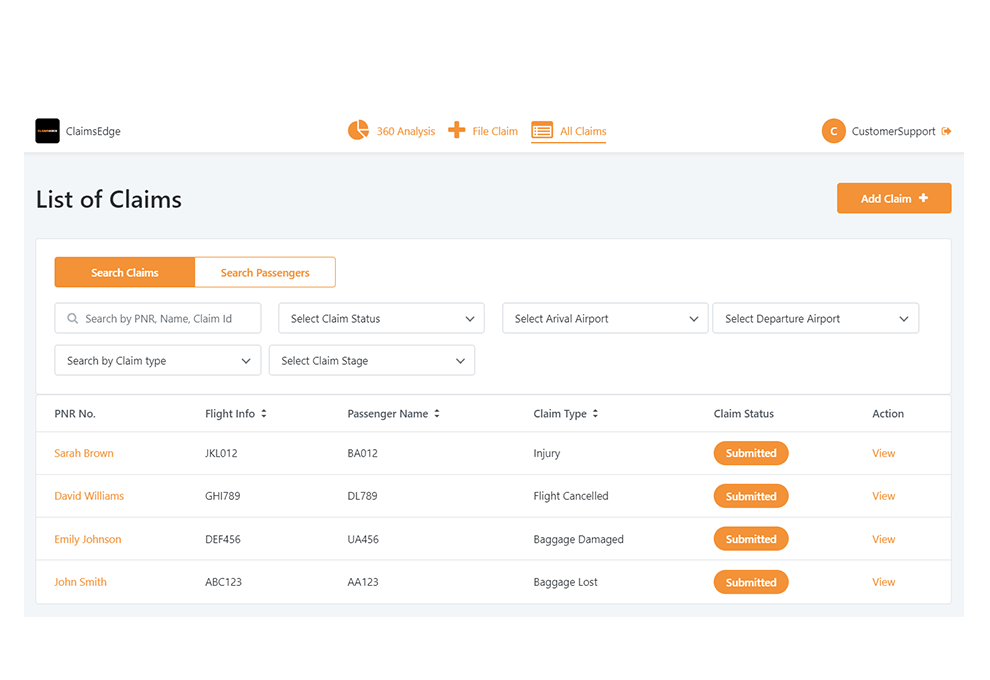Image resolution: width=990 pixels, height=680 pixels.
Task: Click the All Claims list icon
Action: [542, 130]
